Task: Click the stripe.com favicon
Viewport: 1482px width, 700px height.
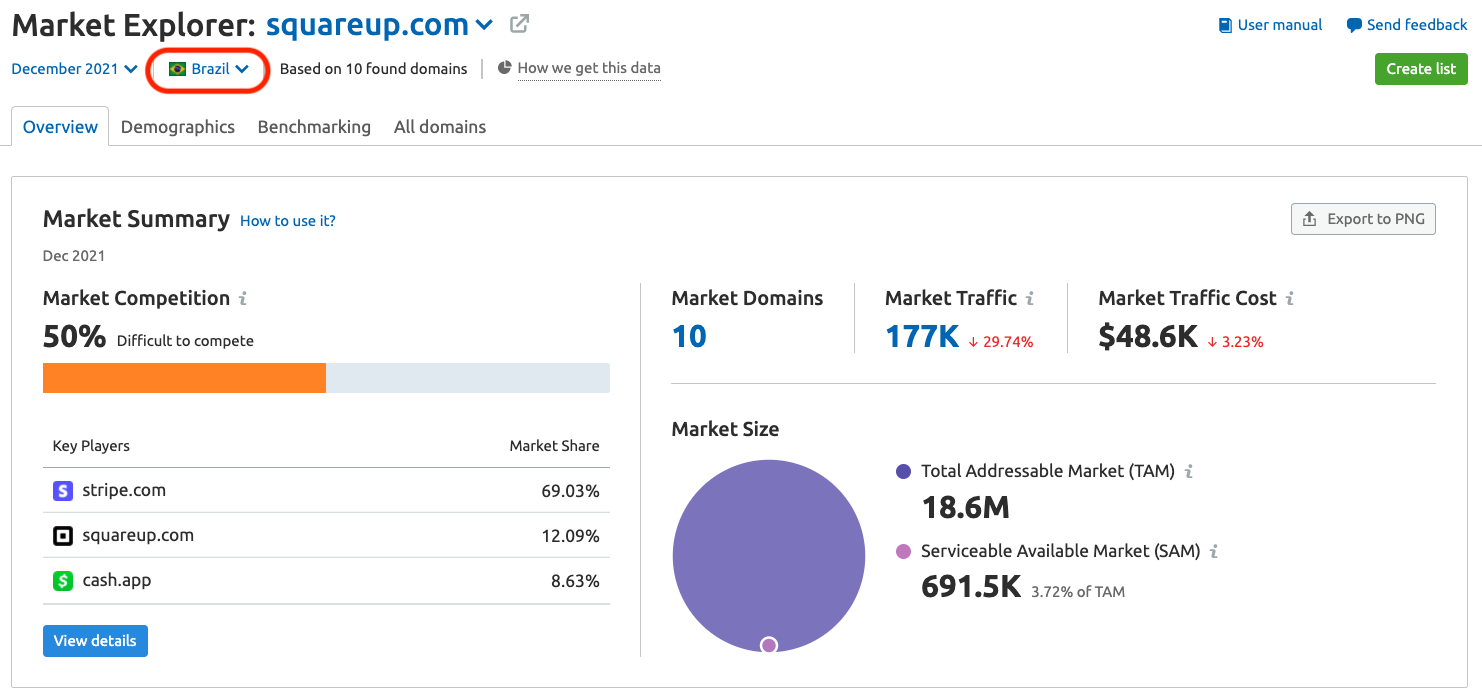Action: pos(63,491)
